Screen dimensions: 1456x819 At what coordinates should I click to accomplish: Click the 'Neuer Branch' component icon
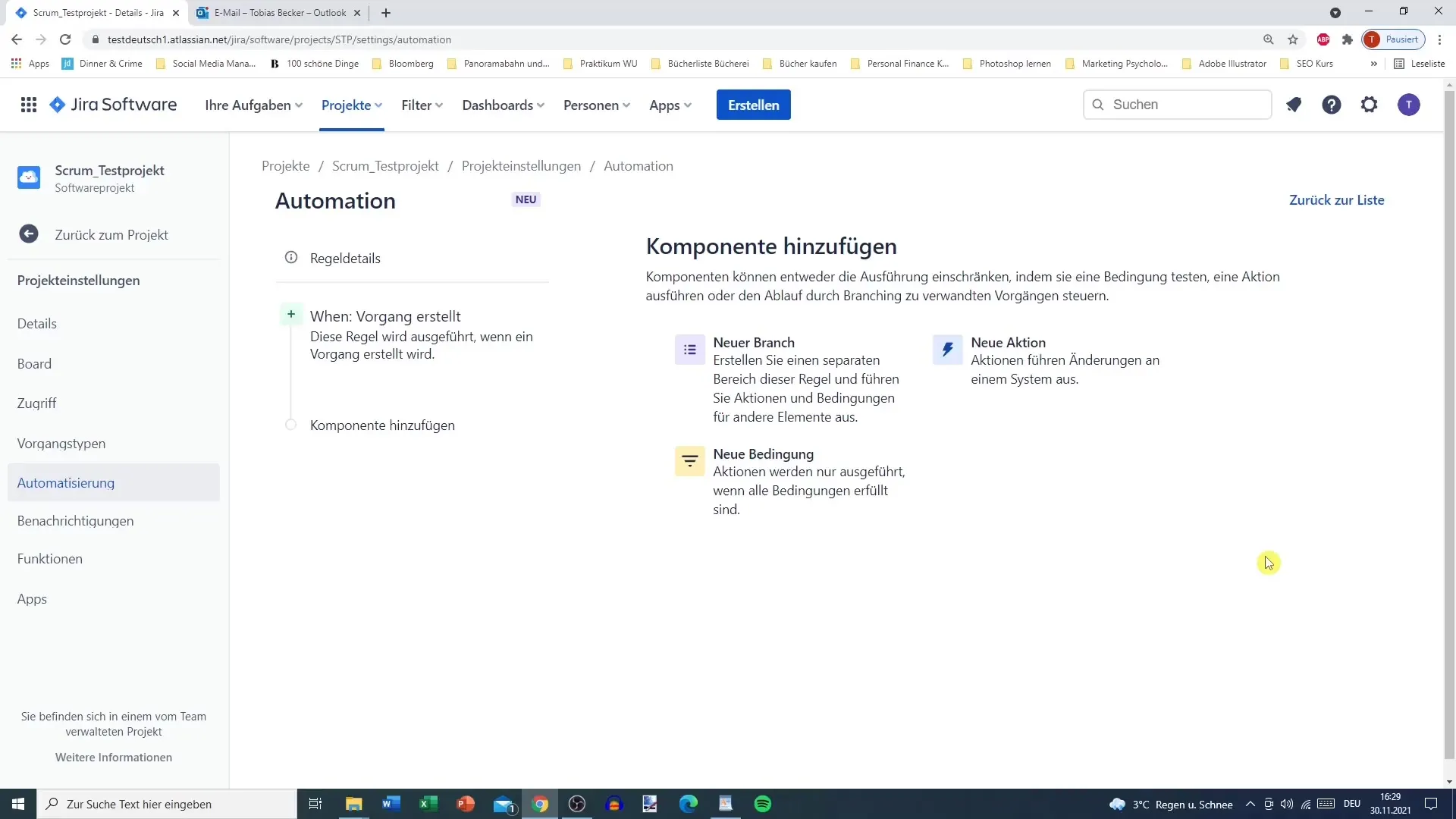pyautogui.click(x=691, y=349)
